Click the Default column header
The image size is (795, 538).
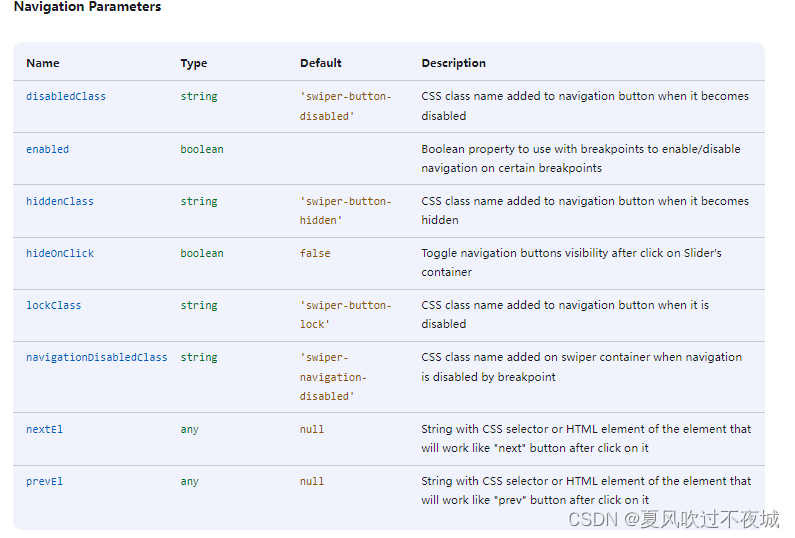[320, 63]
